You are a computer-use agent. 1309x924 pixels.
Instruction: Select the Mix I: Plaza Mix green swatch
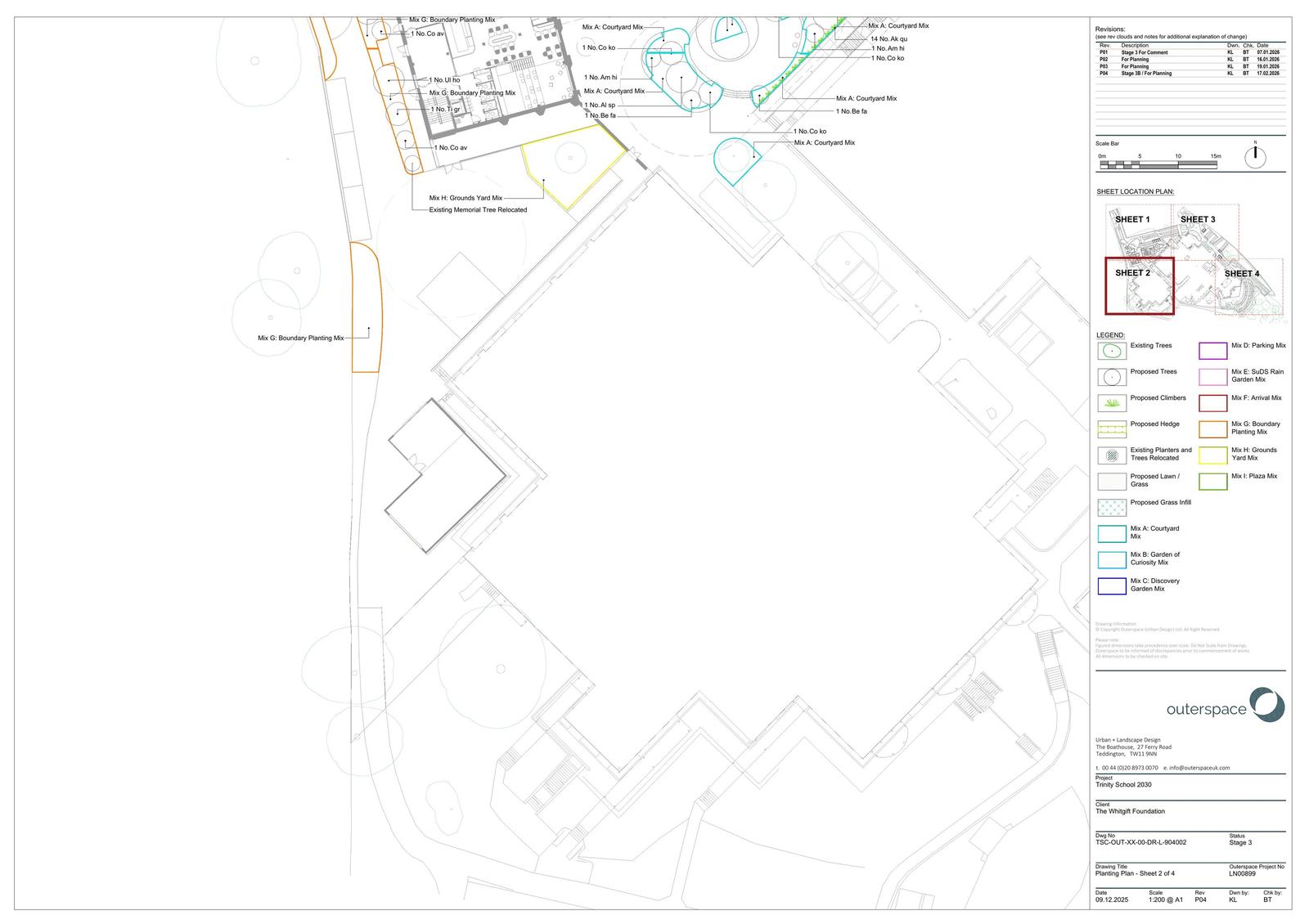point(1212,482)
